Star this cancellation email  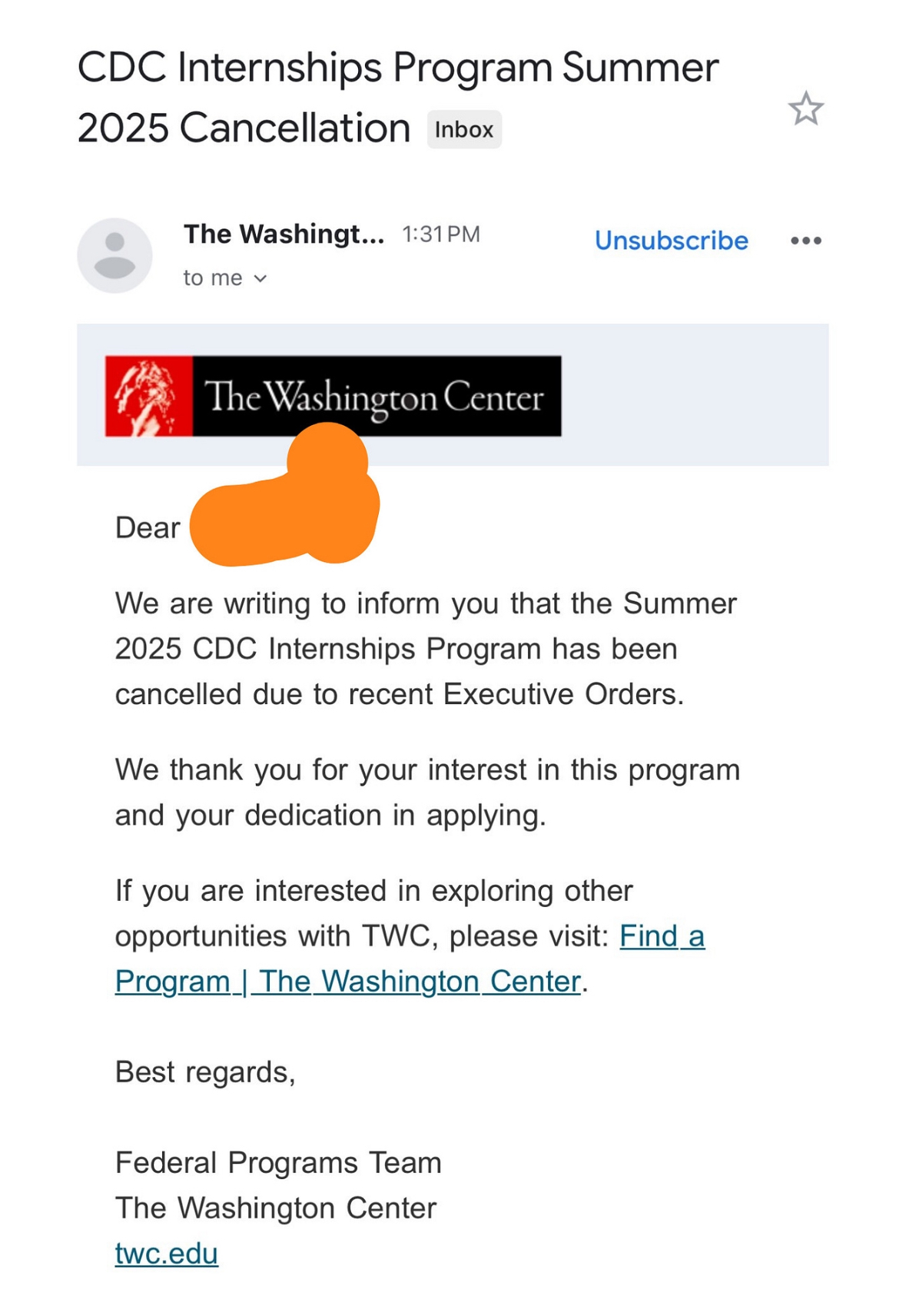coord(805,108)
